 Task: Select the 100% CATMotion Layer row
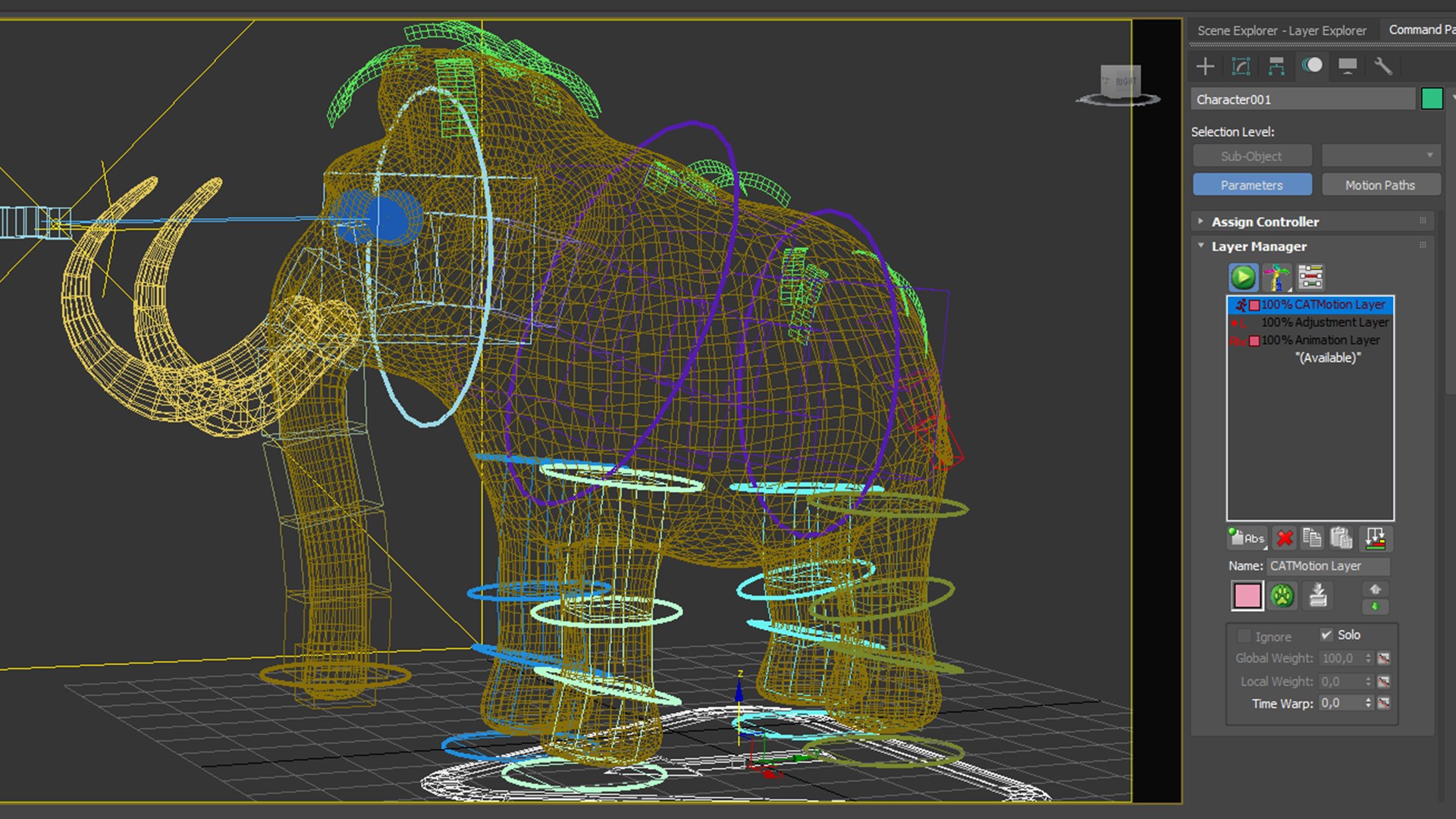tap(1310, 304)
